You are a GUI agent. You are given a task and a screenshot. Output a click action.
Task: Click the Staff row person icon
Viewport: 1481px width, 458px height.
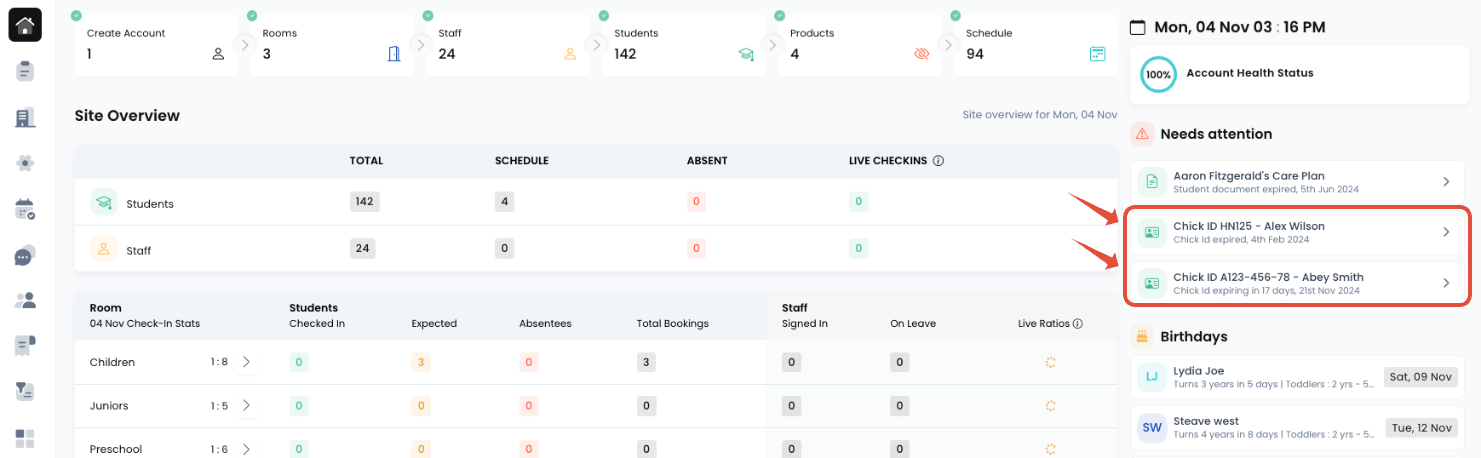point(104,249)
